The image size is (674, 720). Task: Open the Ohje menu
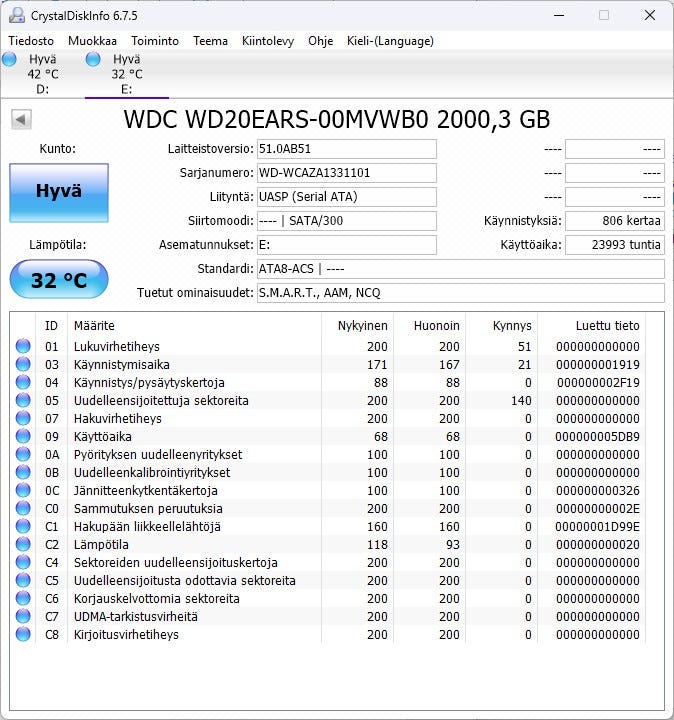point(320,41)
